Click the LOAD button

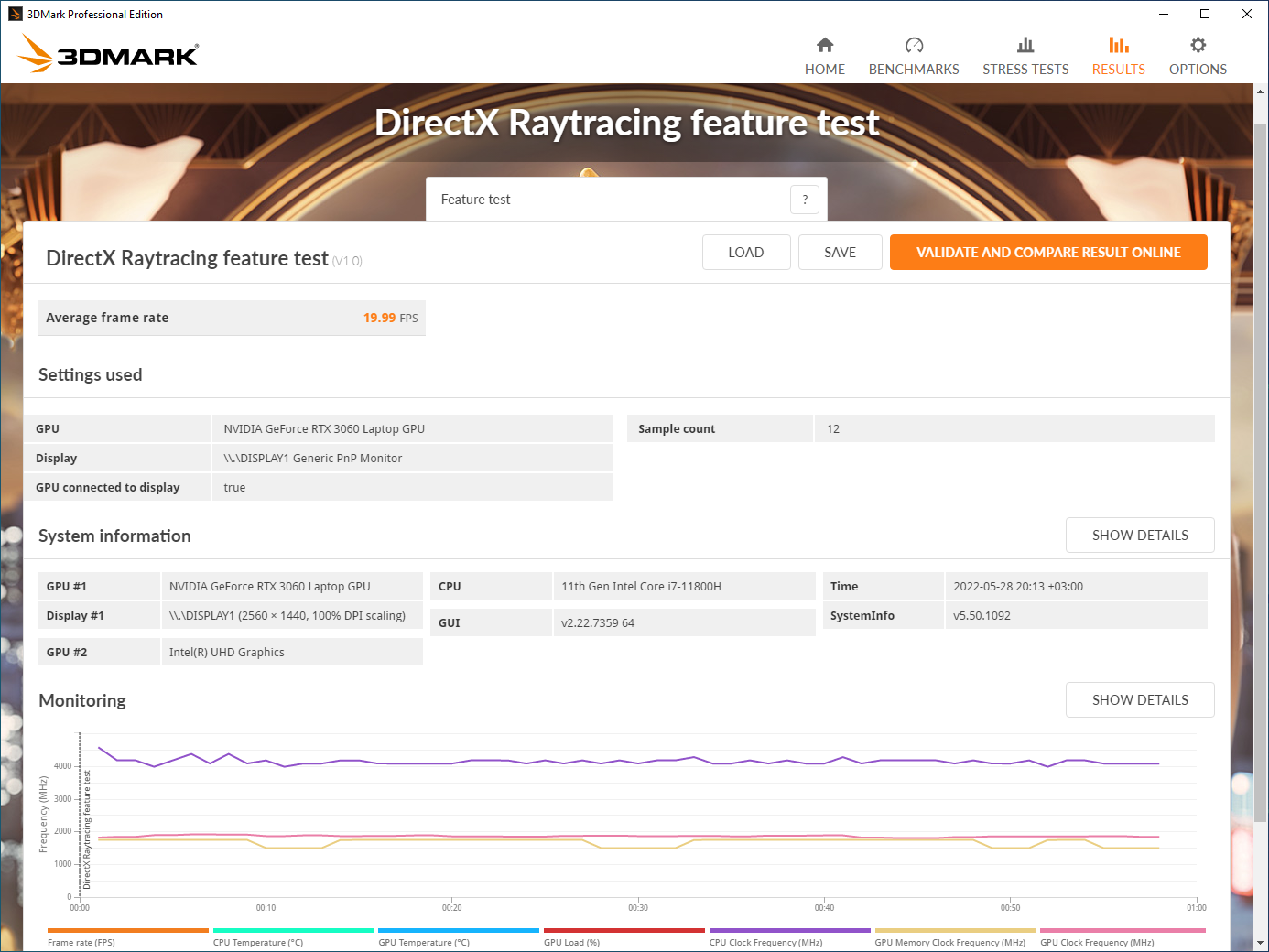point(746,253)
